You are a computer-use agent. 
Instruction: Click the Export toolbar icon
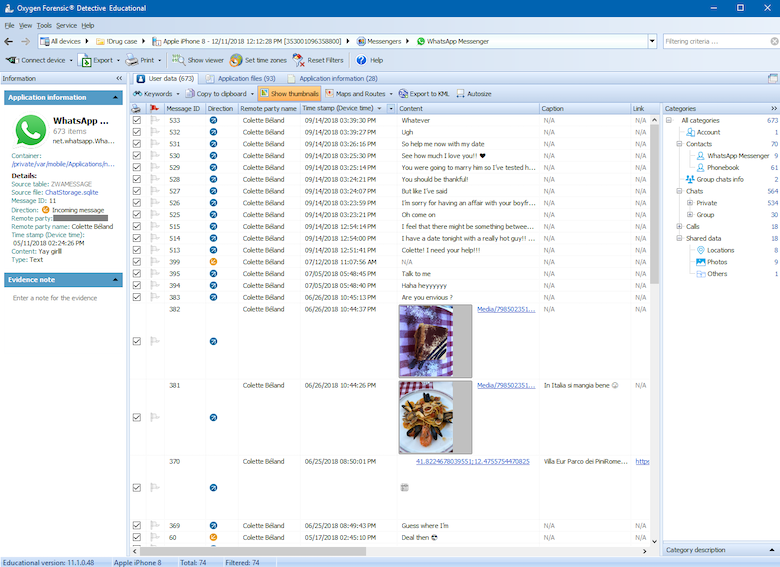[86, 60]
